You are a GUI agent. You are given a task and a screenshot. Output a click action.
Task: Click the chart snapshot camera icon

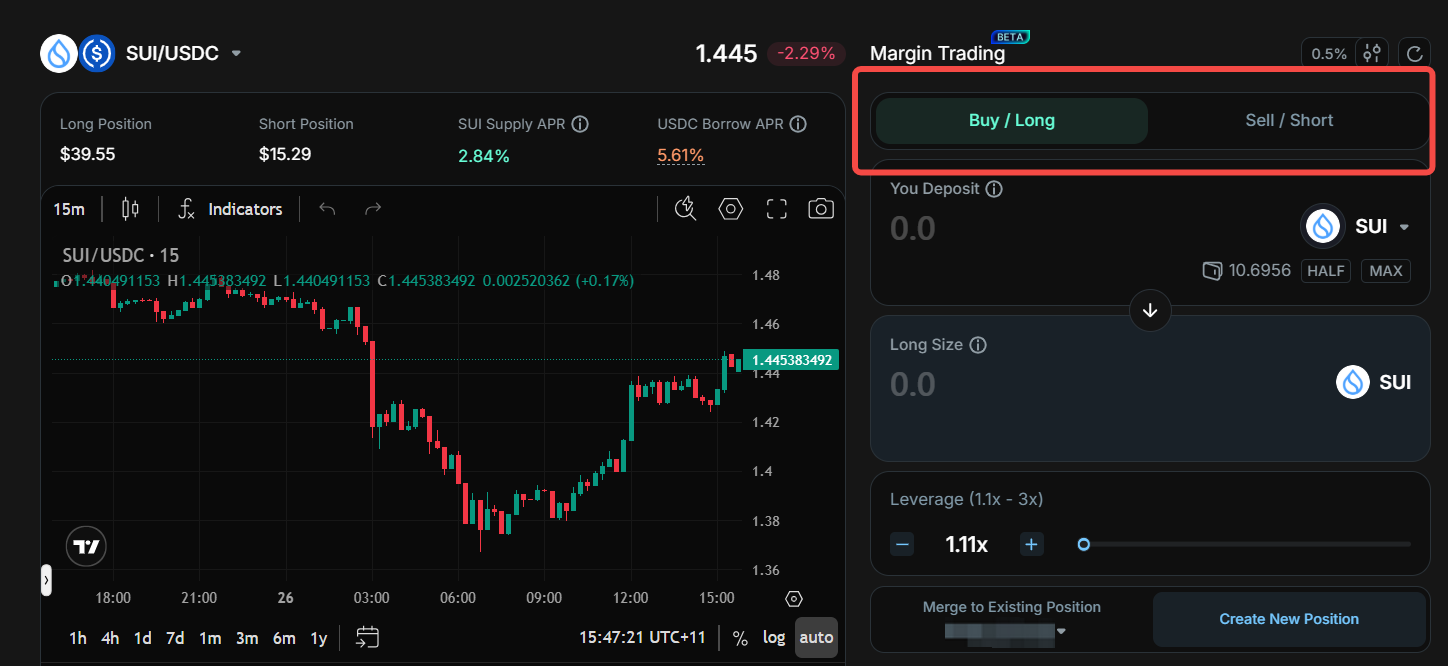tap(821, 209)
